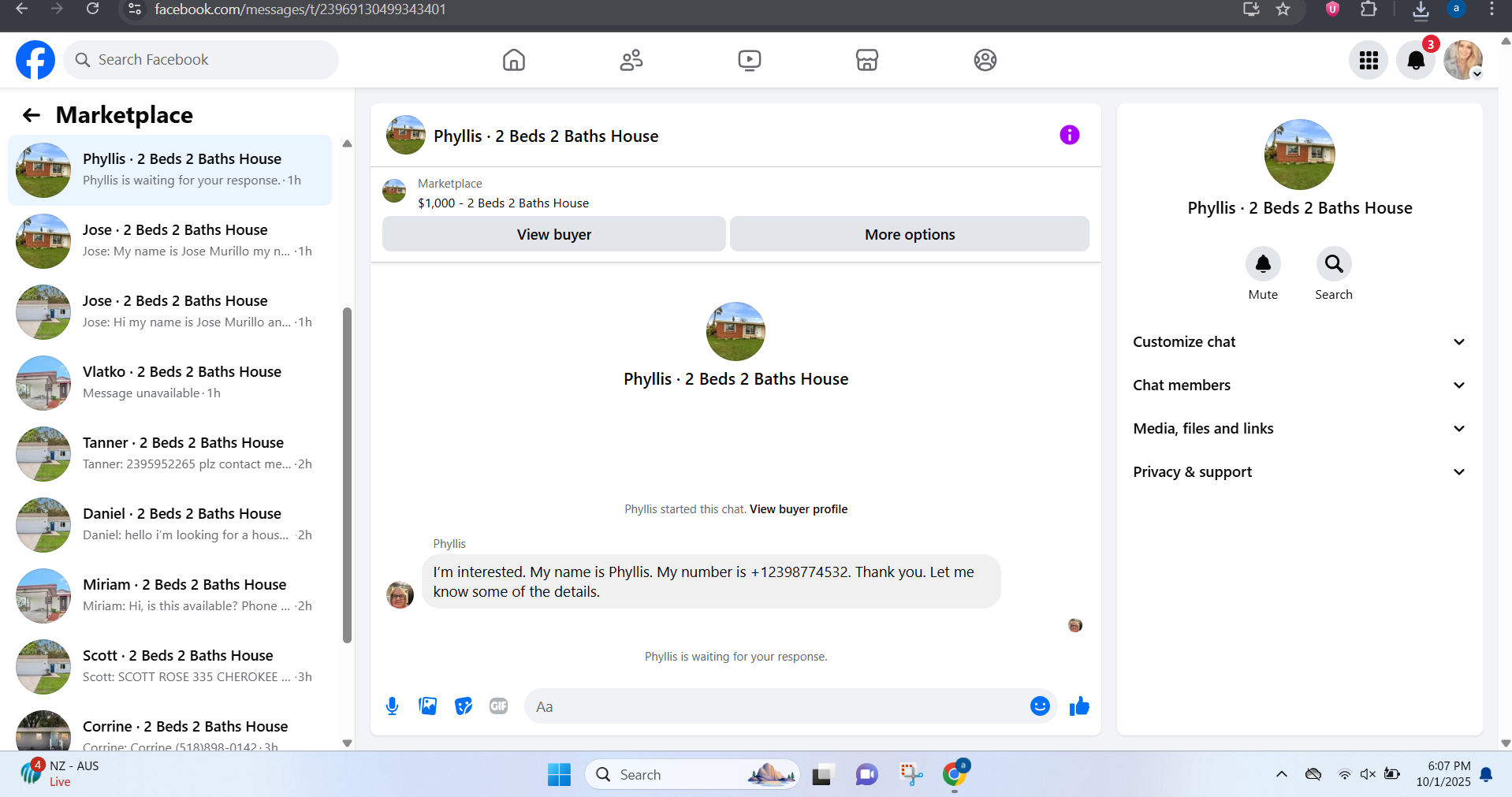Expand the Chat members section

point(1299,385)
